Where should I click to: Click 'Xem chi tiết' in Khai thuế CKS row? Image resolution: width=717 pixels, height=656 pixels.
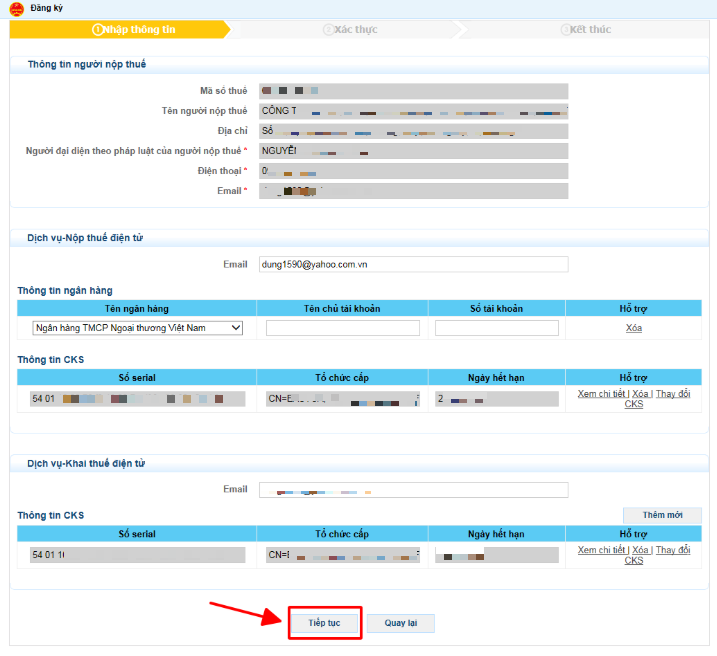point(601,550)
